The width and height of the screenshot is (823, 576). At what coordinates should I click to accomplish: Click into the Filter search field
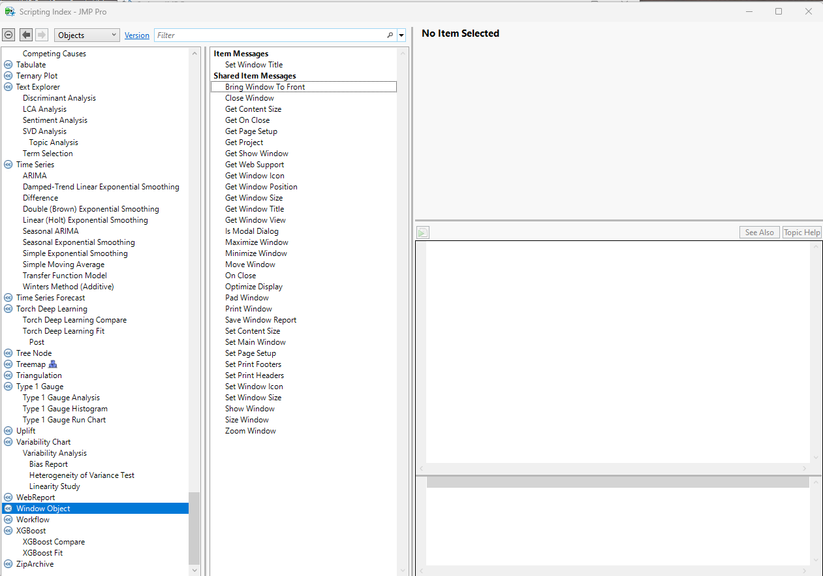point(270,35)
